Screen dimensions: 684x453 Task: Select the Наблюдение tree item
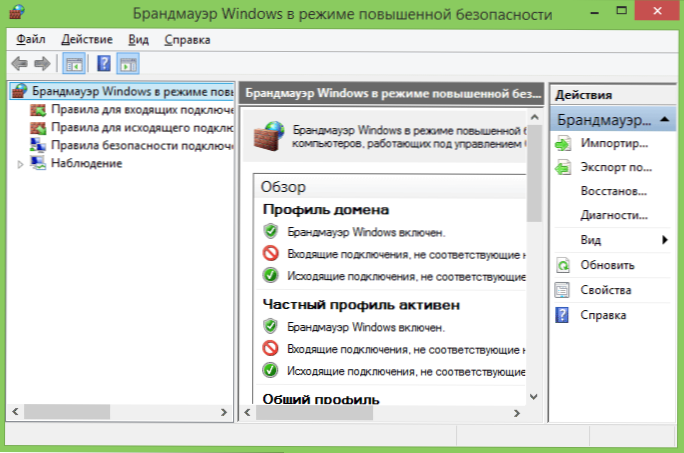coord(86,163)
